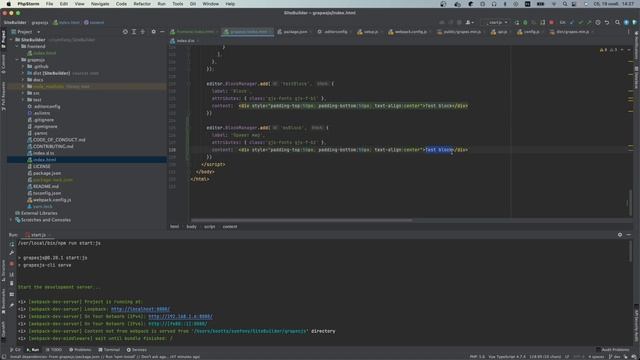
Task: Open the SiteBuilder/grapesjs directory path link
Action: (250, 331)
